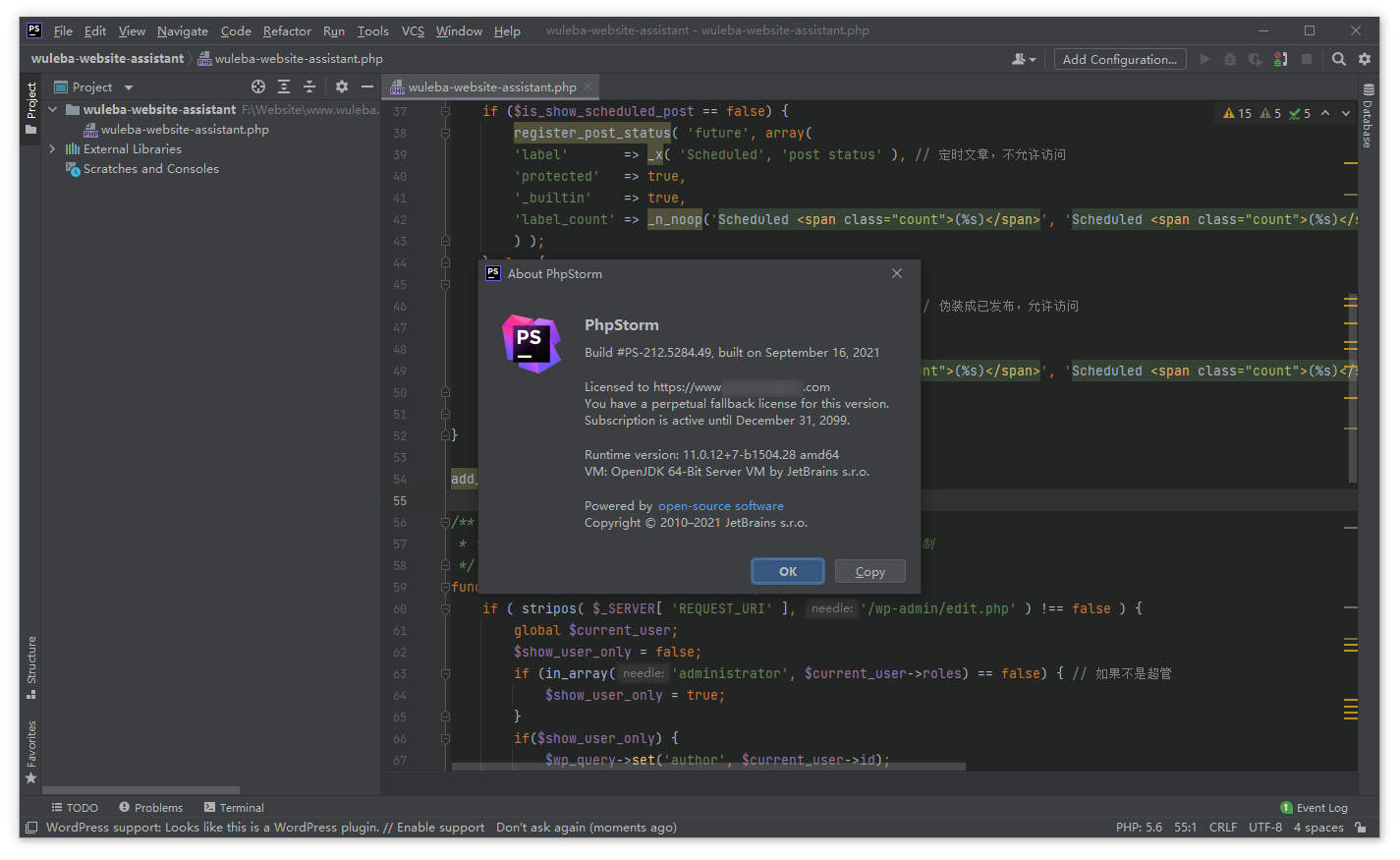Open Search Everywhere magnifier icon

(x=1339, y=59)
